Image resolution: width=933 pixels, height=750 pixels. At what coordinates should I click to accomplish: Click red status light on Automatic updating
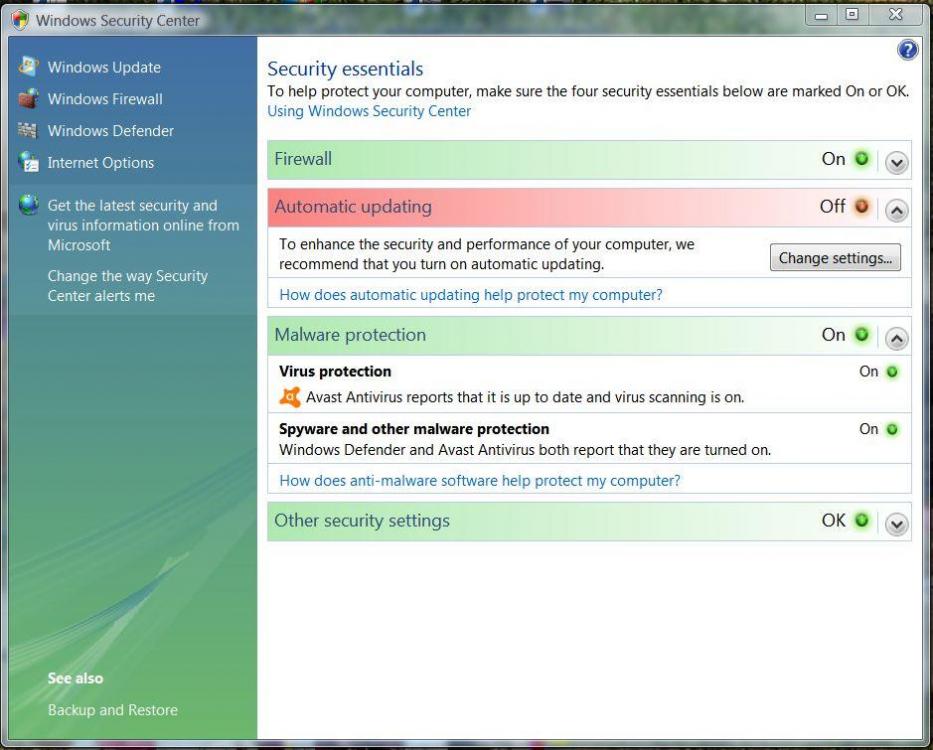861,207
